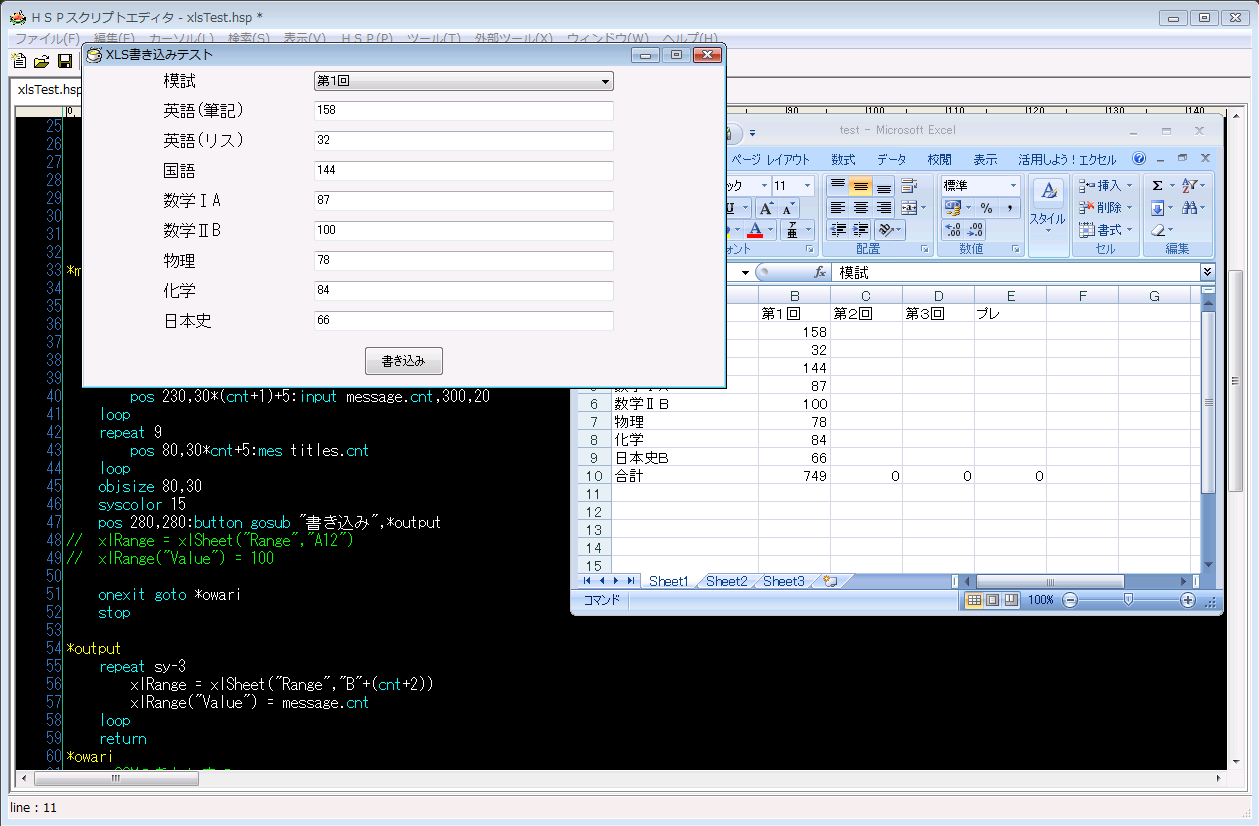Click the percent style icon
The height and width of the screenshot is (826, 1259).
pos(986,208)
